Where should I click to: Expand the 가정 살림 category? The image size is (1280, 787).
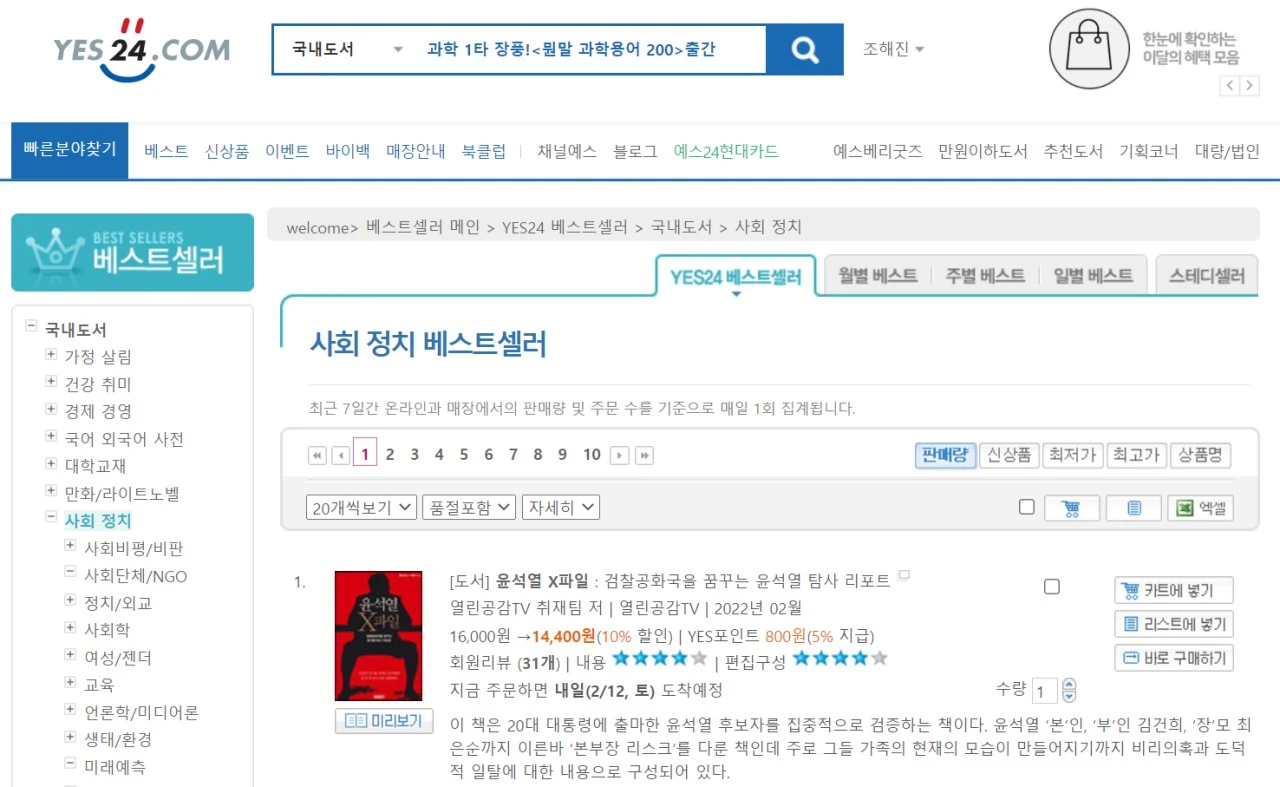pos(51,354)
